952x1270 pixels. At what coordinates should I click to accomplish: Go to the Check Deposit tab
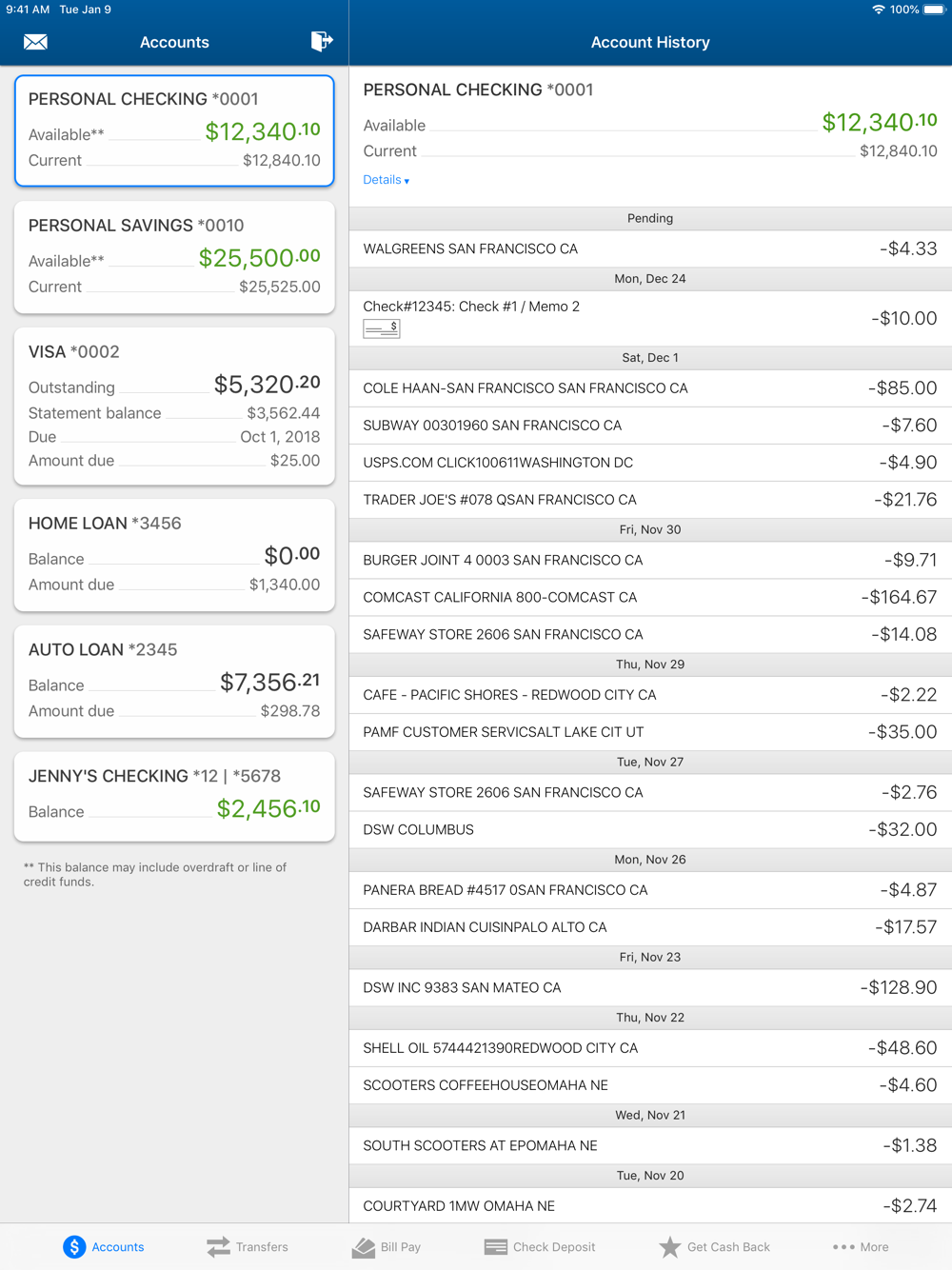pyautogui.click(x=540, y=1246)
